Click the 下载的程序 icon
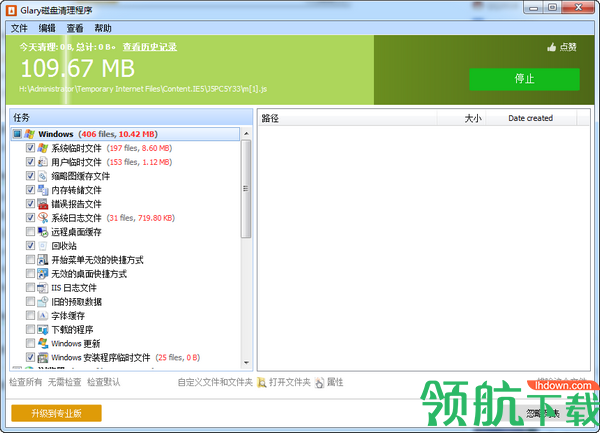This screenshot has height=433, width=600. [42, 329]
